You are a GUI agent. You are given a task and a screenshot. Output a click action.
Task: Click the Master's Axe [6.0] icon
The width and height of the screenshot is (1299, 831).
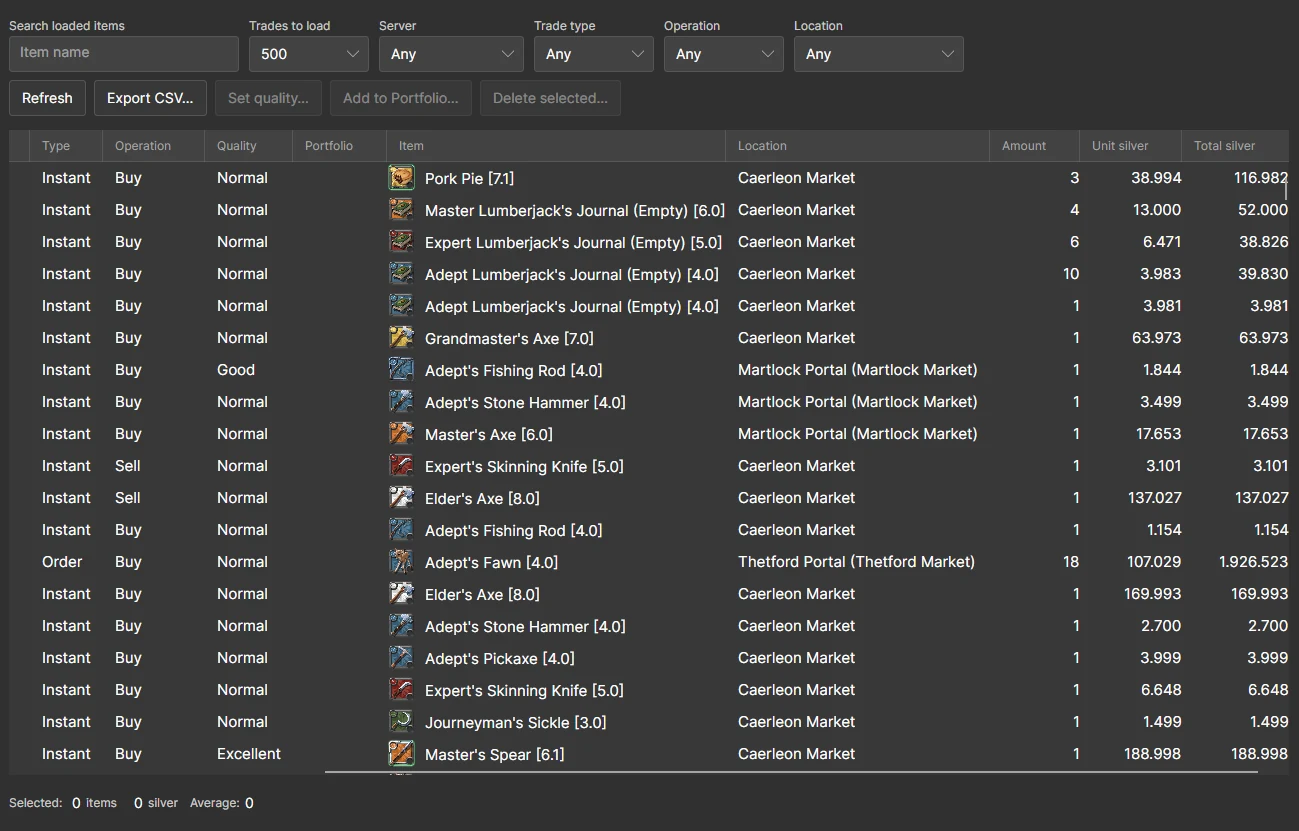401,434
